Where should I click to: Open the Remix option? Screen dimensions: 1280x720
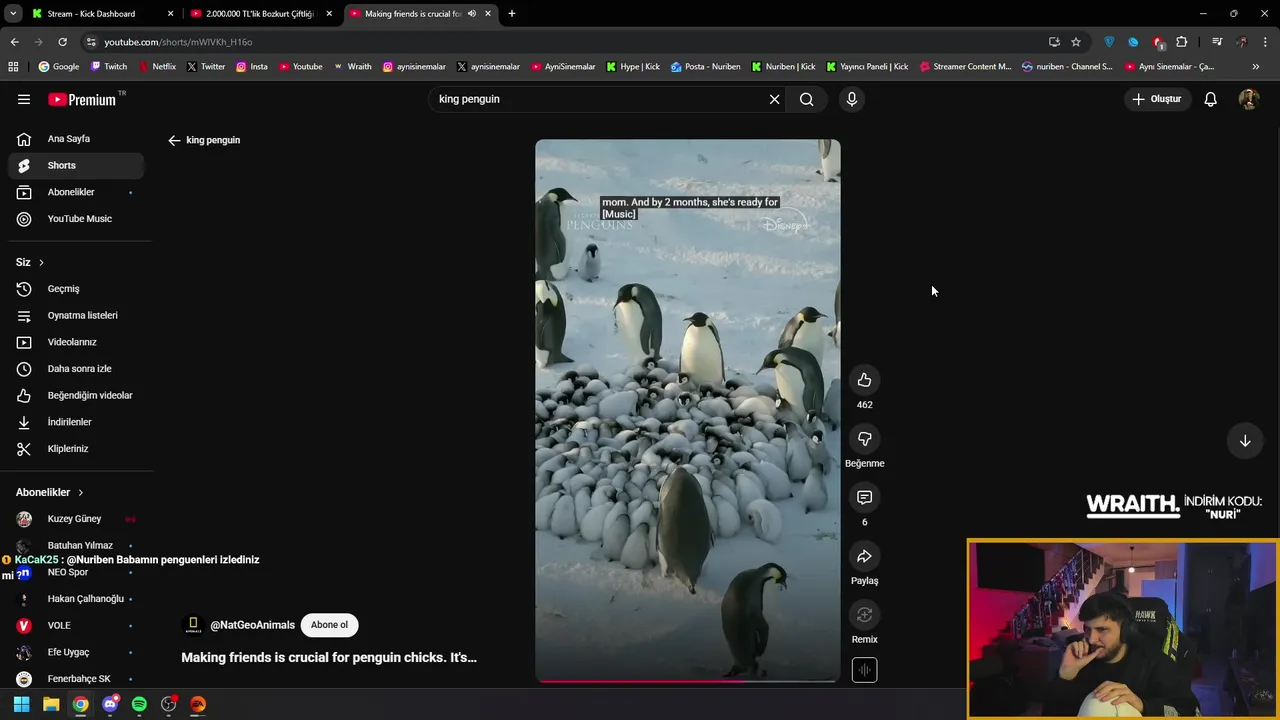864,615
